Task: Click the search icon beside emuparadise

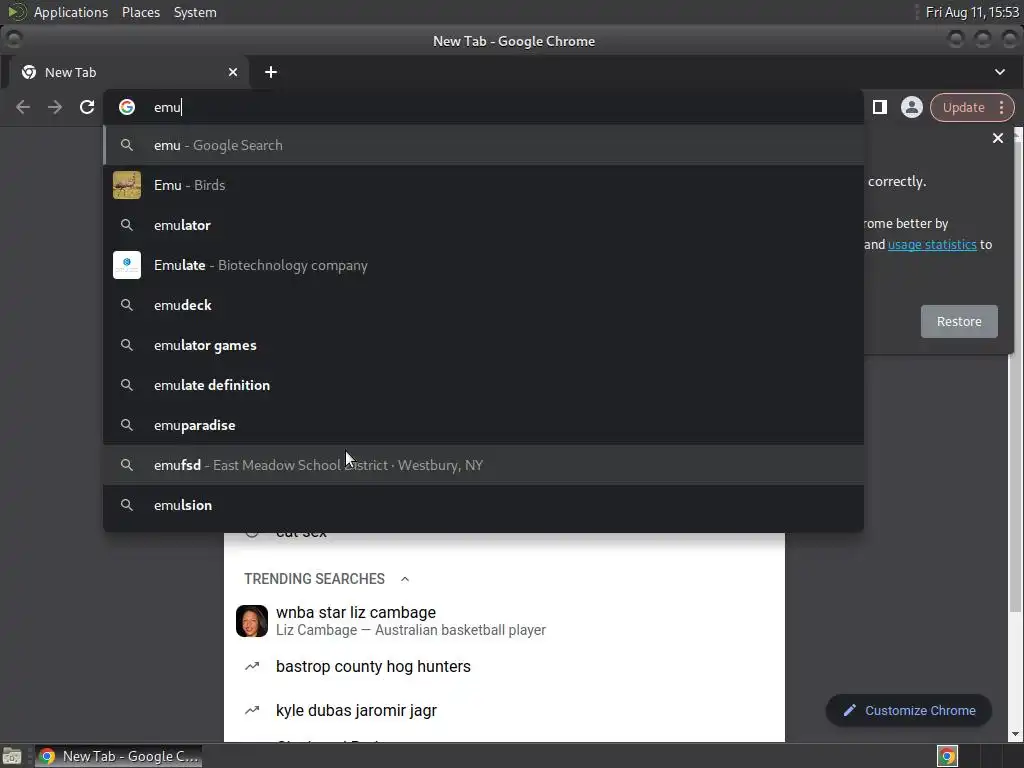Action: coord(127,425)
